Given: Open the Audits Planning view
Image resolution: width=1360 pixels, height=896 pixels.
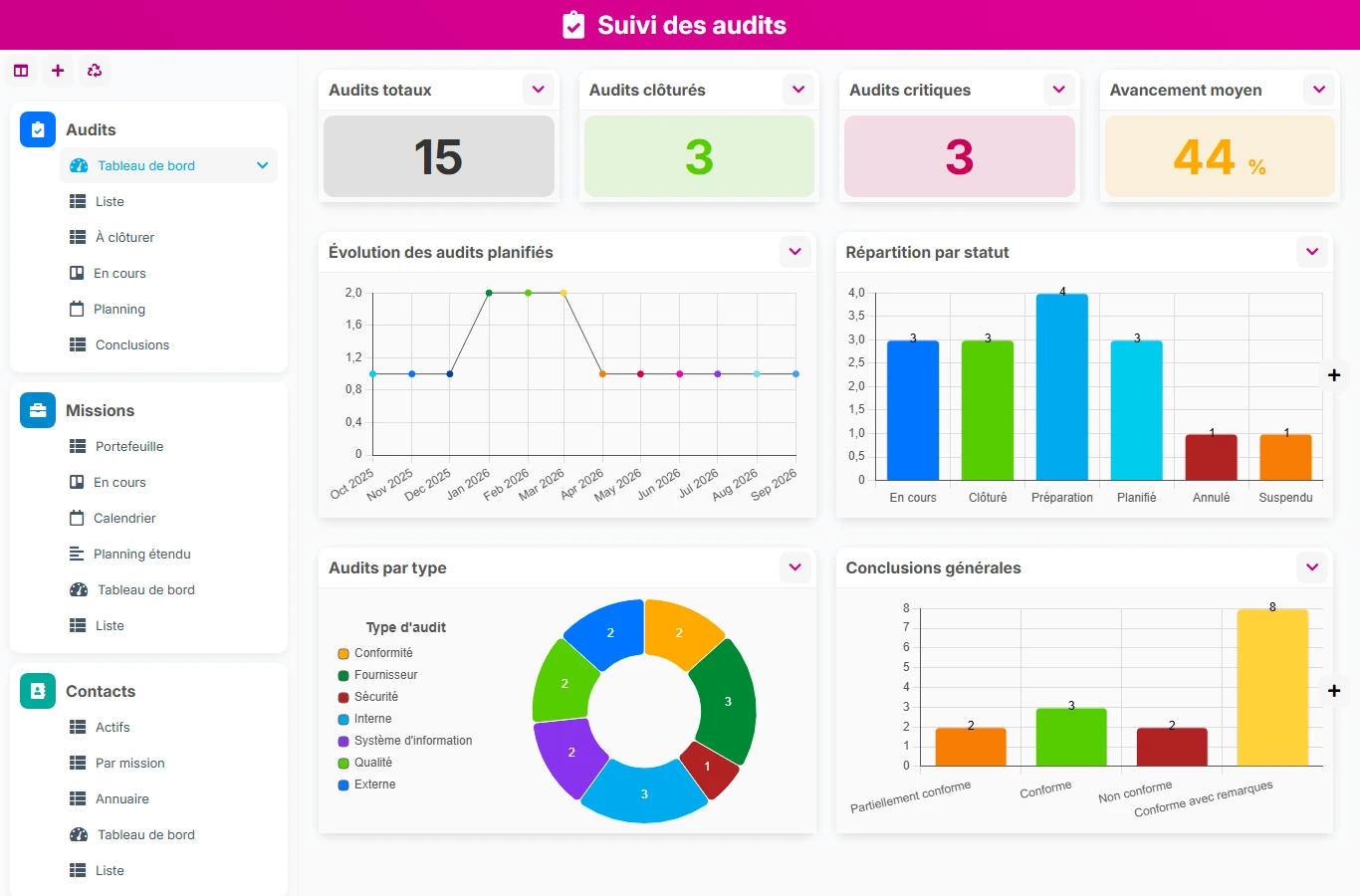Looking at the screenshot, I should pyautogui.click(x=168, y=309).
